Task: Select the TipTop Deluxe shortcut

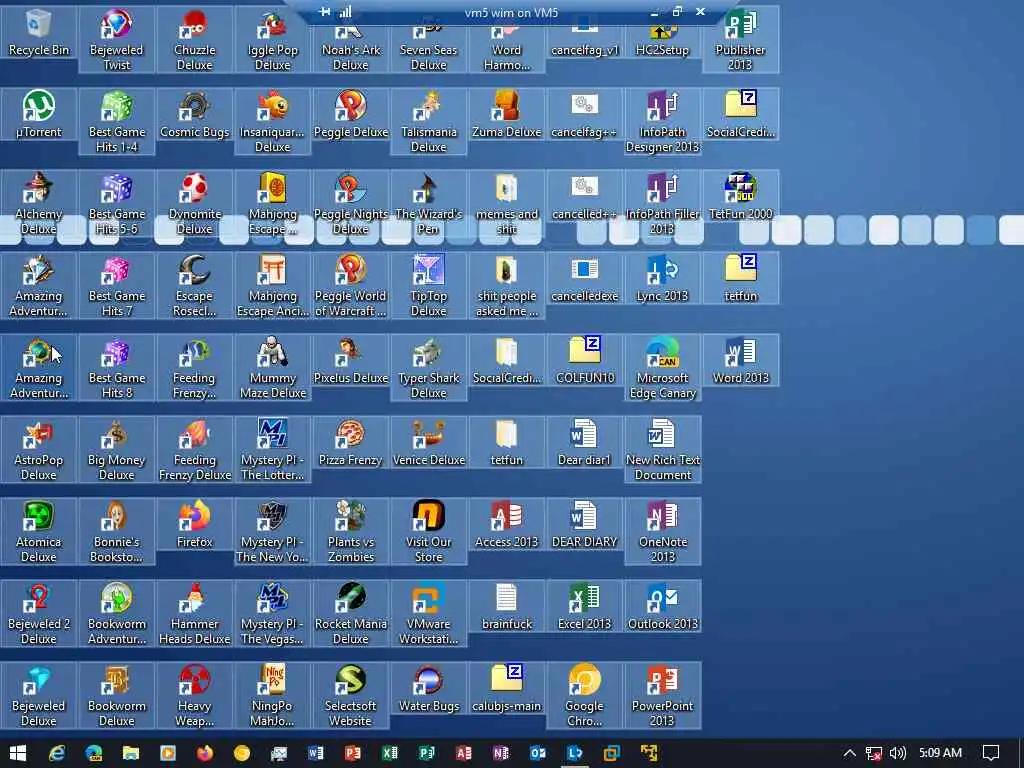Action: coord(428,286)
